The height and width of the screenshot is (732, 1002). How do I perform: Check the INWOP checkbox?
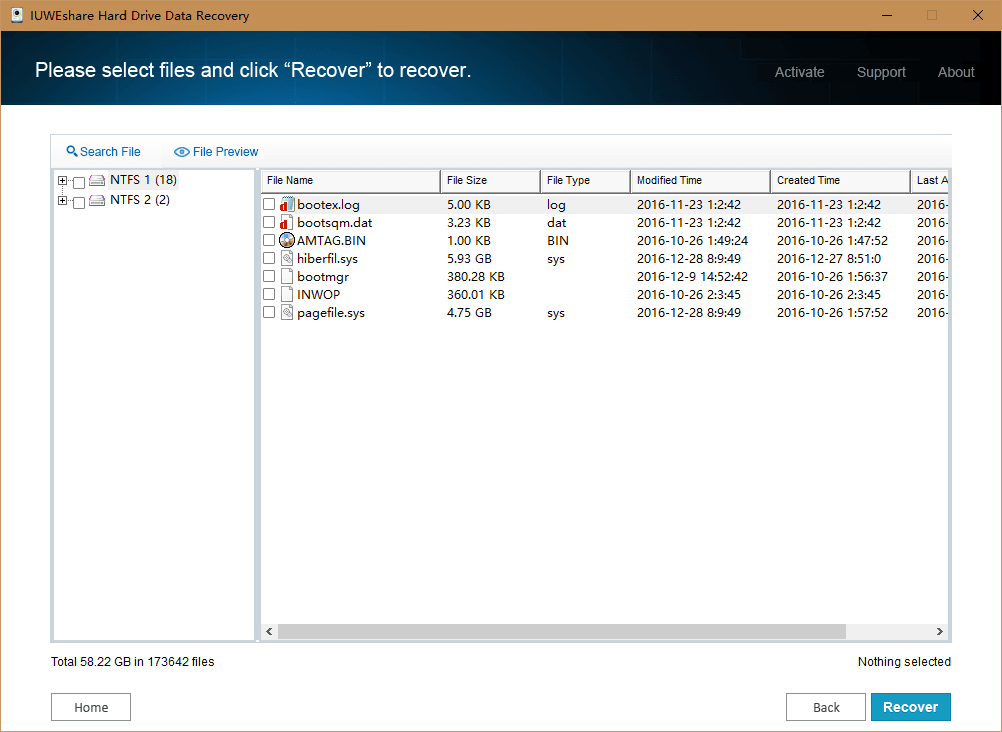point(269,294)
